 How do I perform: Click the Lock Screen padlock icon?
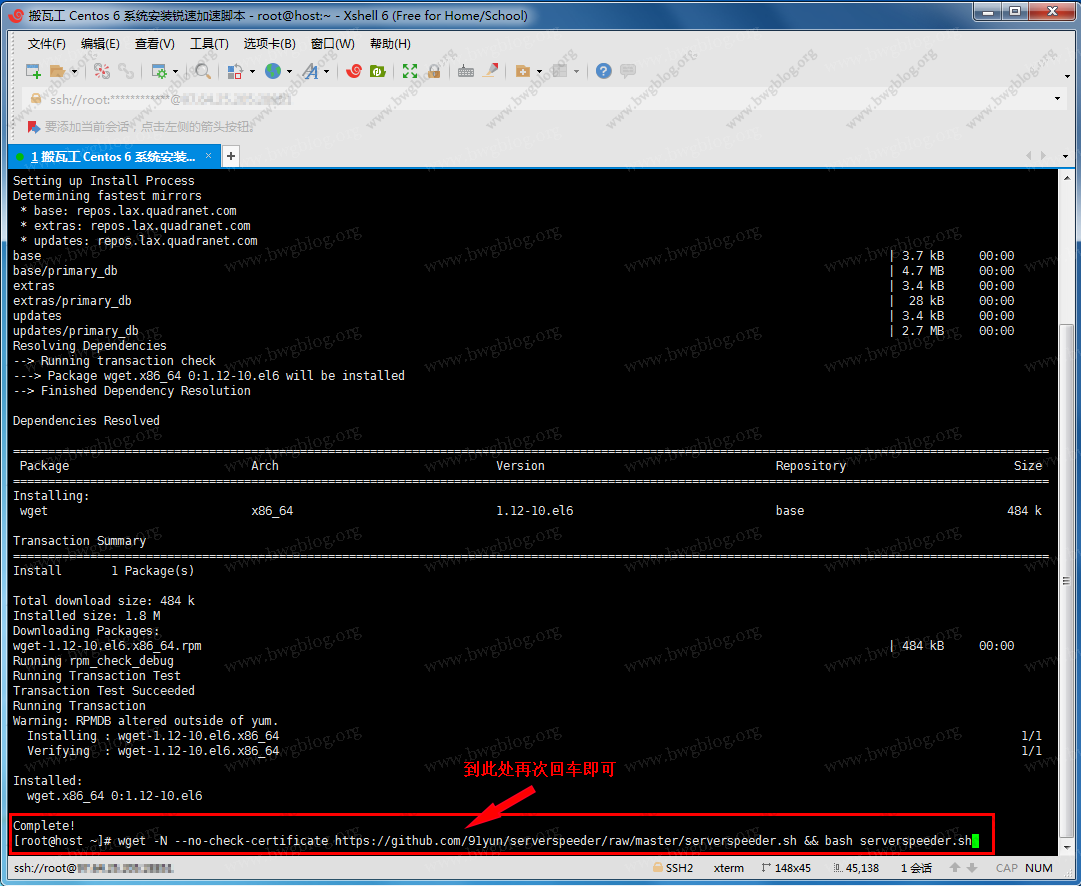[x=434, y=71]
